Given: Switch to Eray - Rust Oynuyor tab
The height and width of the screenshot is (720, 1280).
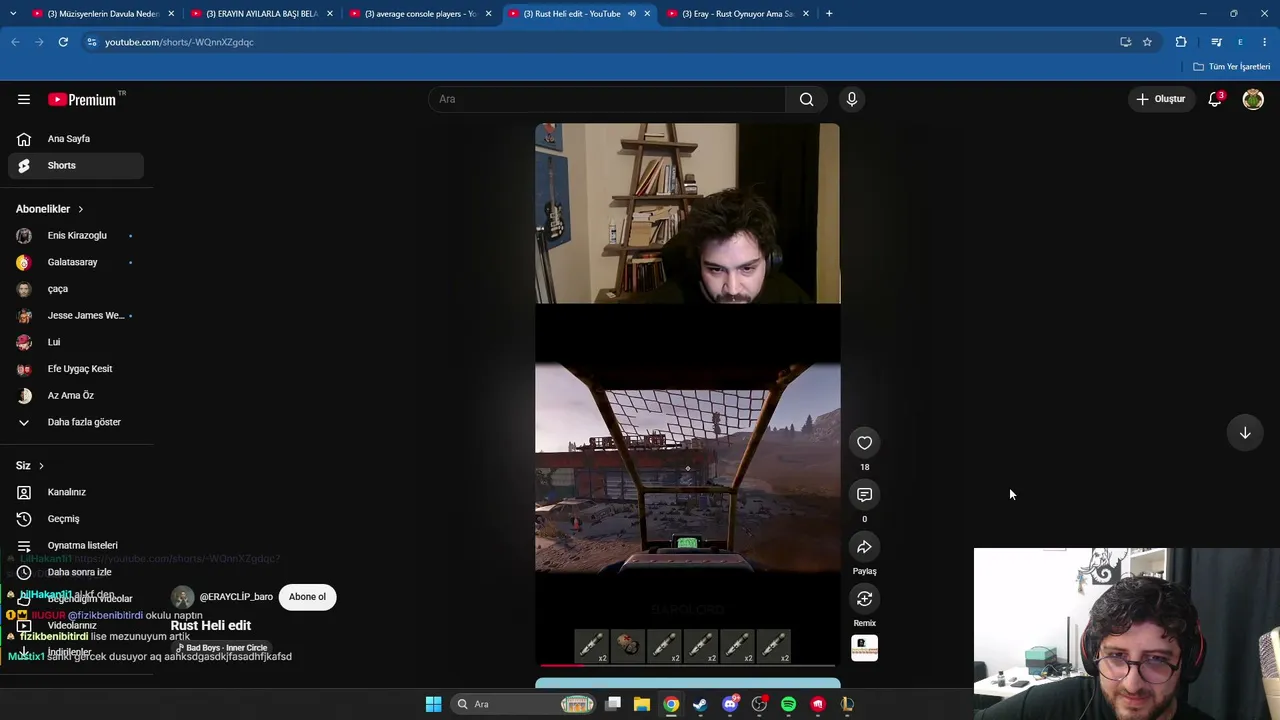Looking at the screenshot, I should tap(736, 14).
